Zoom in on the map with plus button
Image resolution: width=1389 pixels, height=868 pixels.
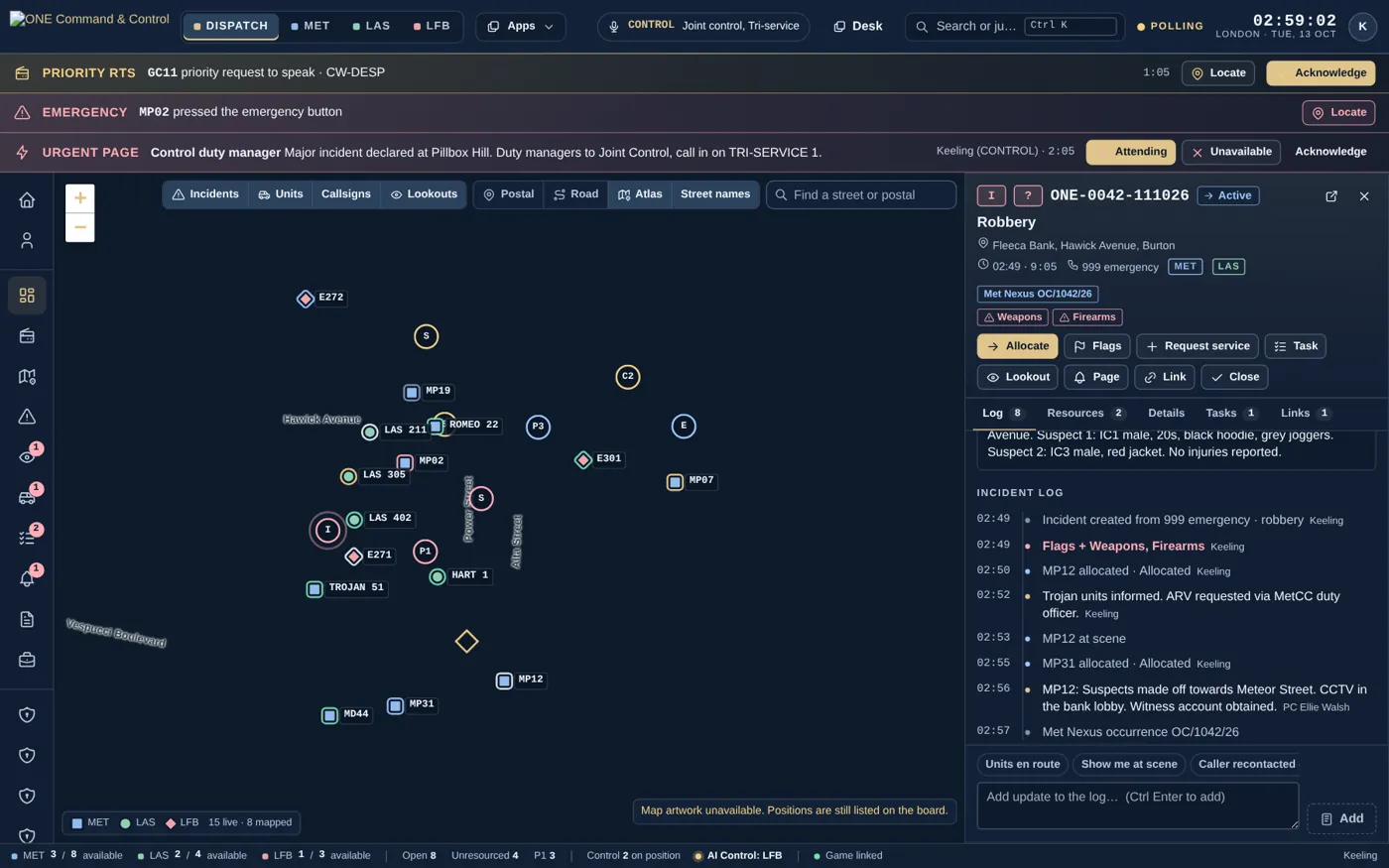tap(80, 197)
